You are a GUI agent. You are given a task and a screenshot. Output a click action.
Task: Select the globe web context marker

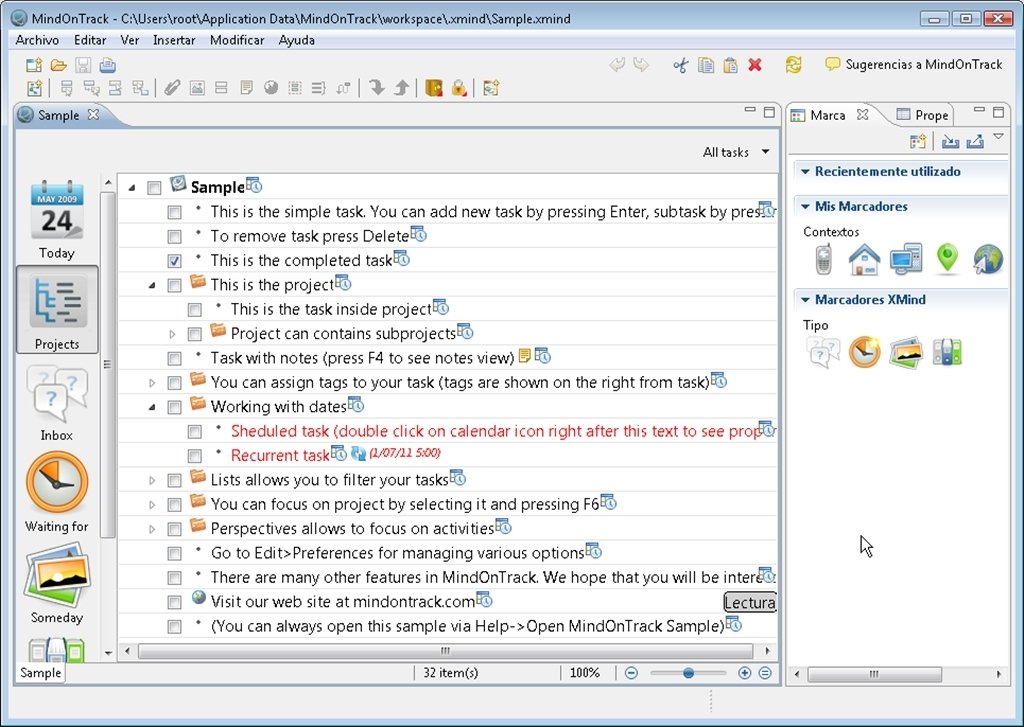(x=987, y=259)
